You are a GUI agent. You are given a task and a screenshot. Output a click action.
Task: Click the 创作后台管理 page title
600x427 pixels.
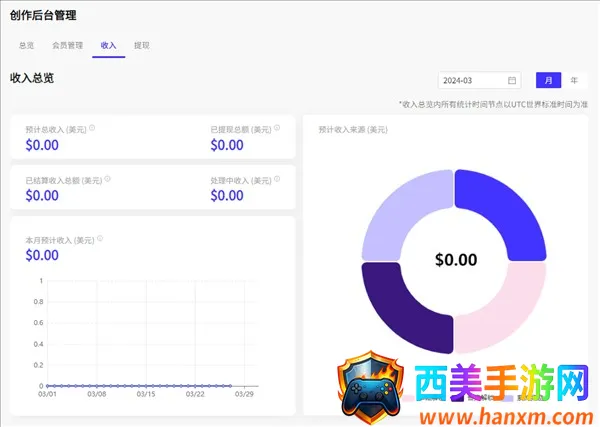coord(42,15)
